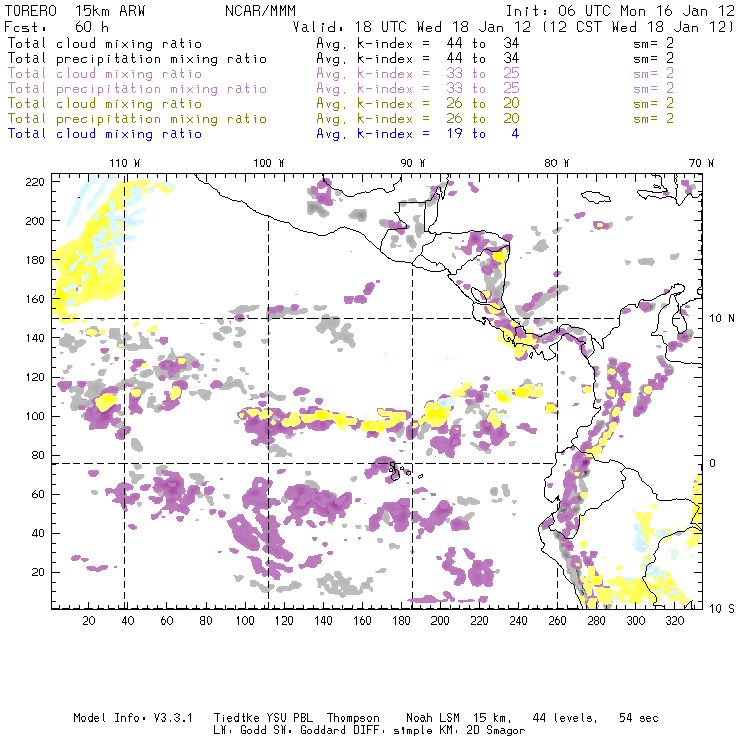Click the "Init: 06 UTC Mon 16 Jan 12" text
This screenshot has width=740, height=740.
coord(621,10)
